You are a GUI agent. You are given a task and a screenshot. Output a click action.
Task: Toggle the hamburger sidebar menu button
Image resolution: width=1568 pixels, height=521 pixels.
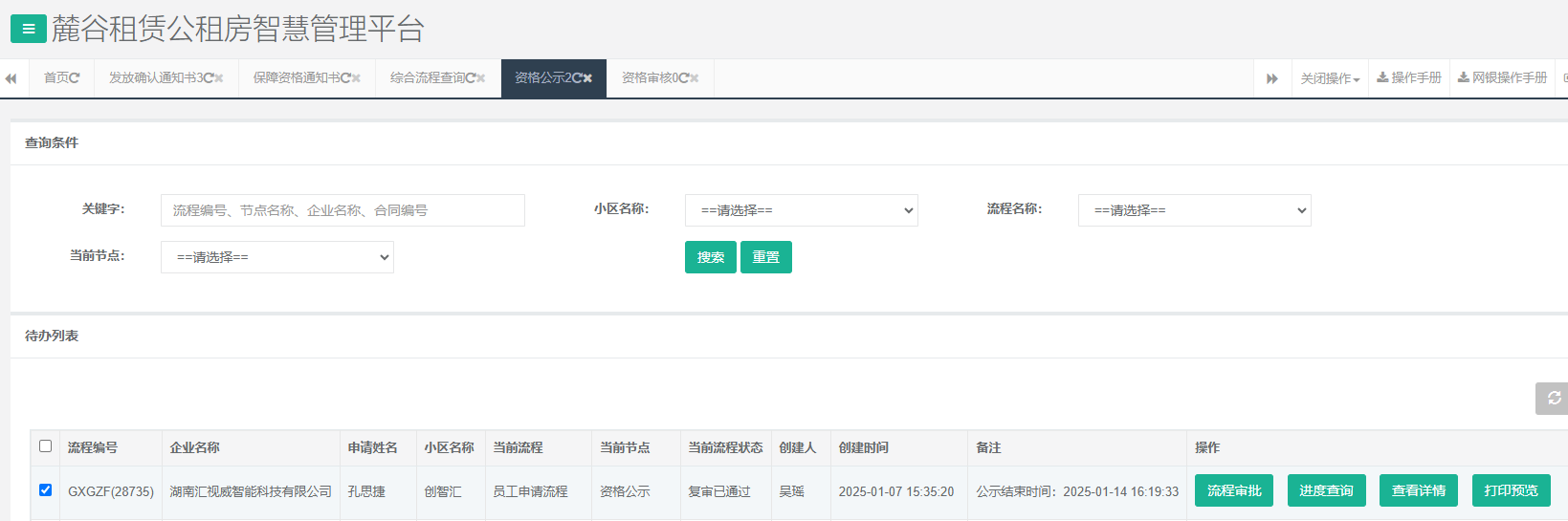[28, 29]
